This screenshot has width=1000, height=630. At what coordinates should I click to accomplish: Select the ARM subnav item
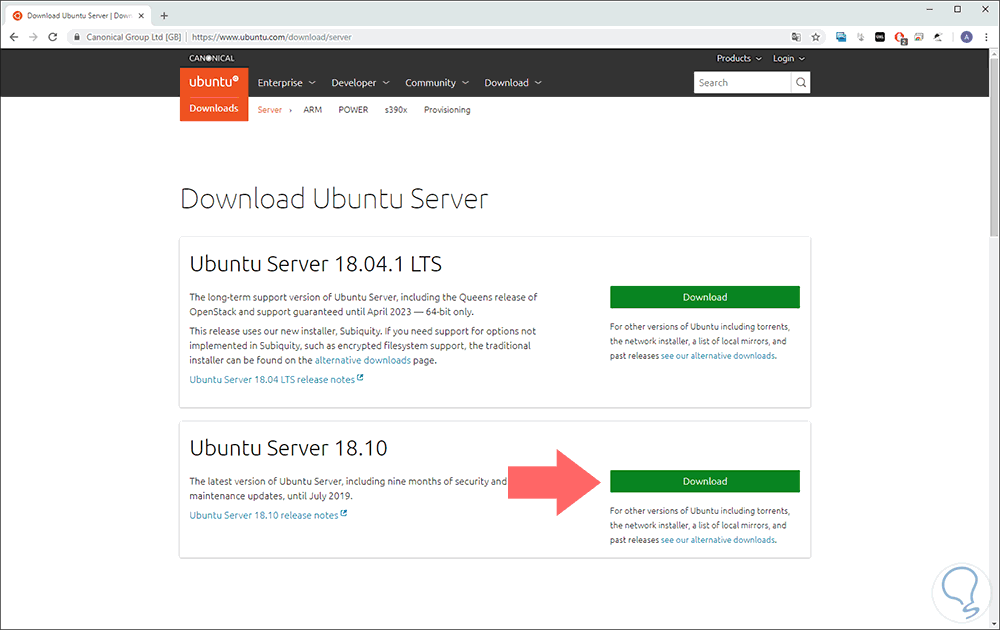click(x=312, y=110)
